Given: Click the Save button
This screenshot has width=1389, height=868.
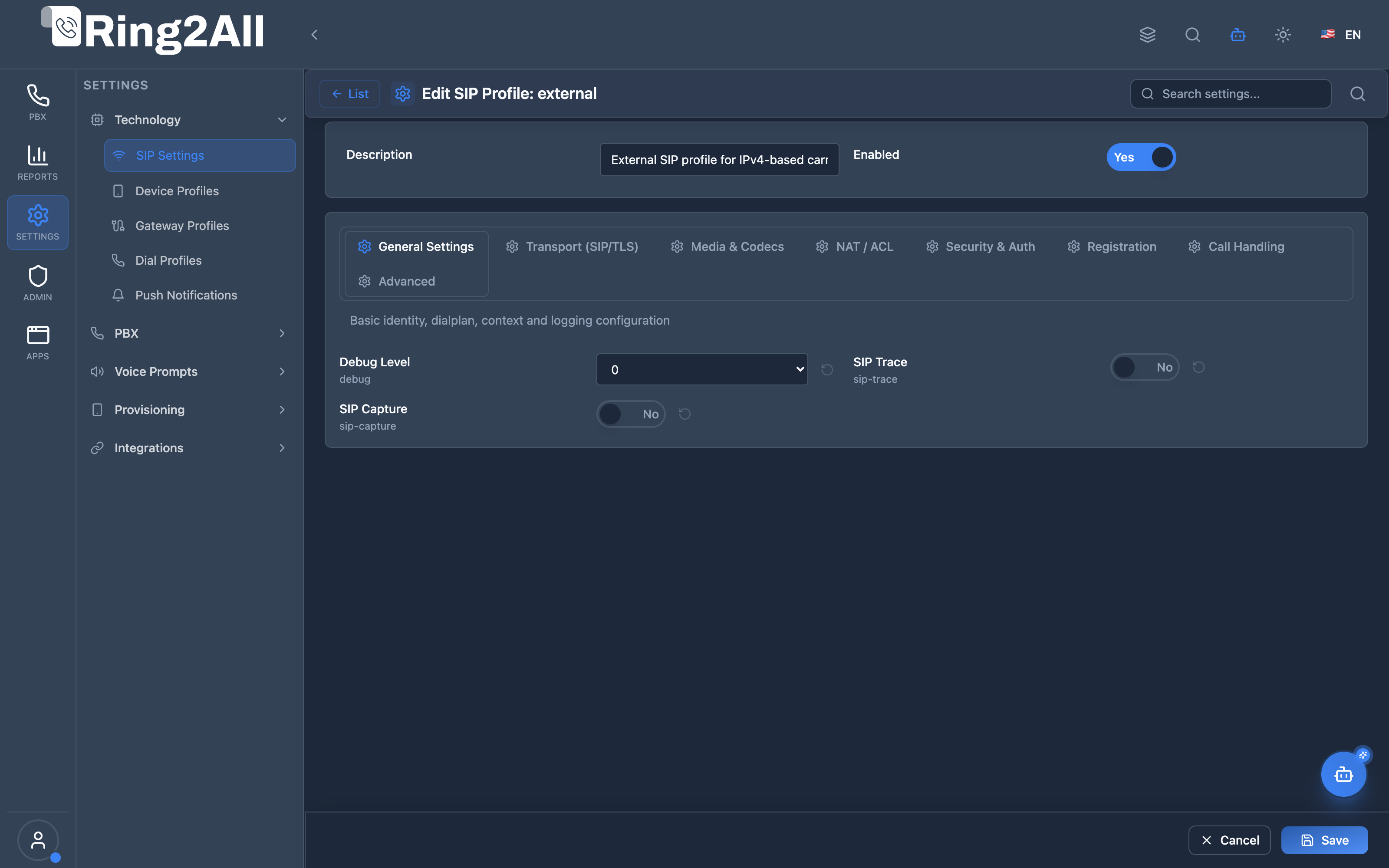Looking at the screenshot, I should (1324, 841).
